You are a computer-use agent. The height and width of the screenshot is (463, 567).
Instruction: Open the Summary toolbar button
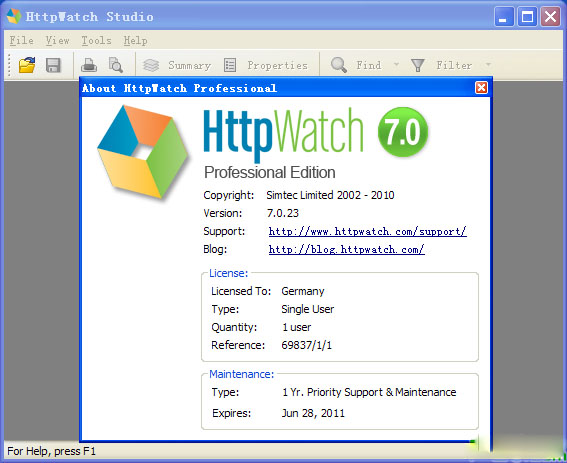click(x=176, y=65)
